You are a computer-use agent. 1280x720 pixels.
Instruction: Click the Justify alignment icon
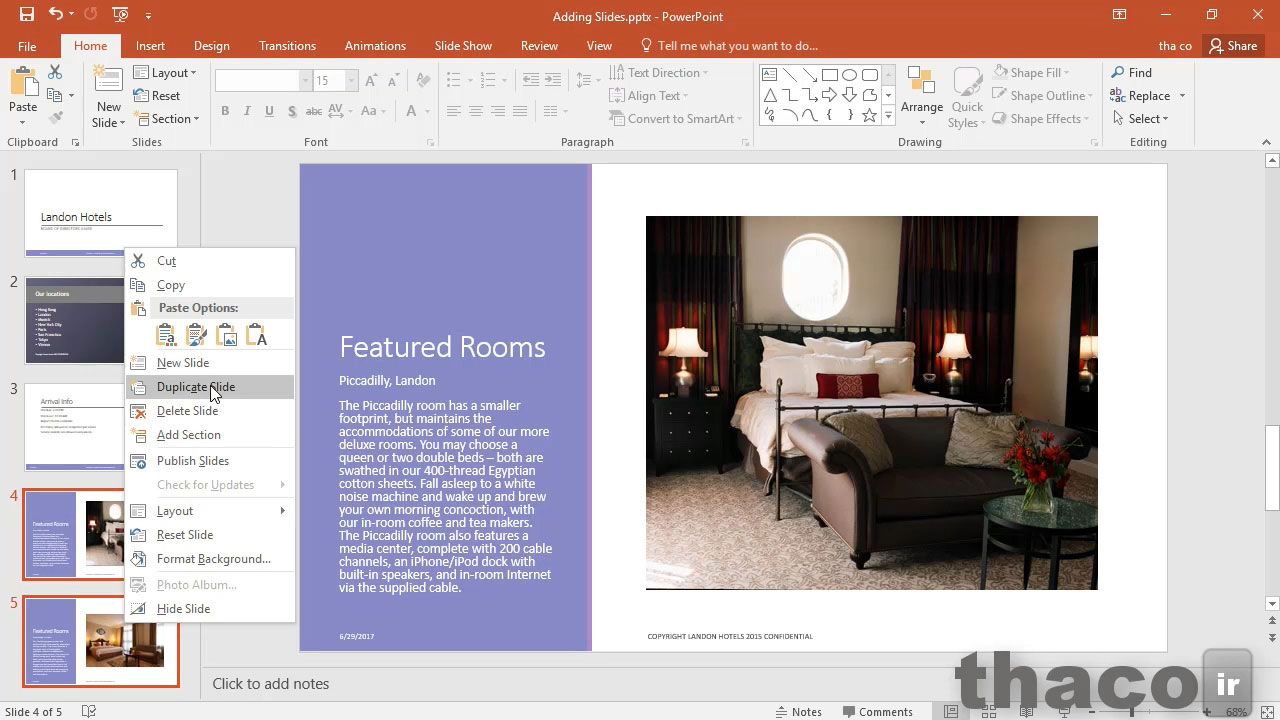[520, 111]
